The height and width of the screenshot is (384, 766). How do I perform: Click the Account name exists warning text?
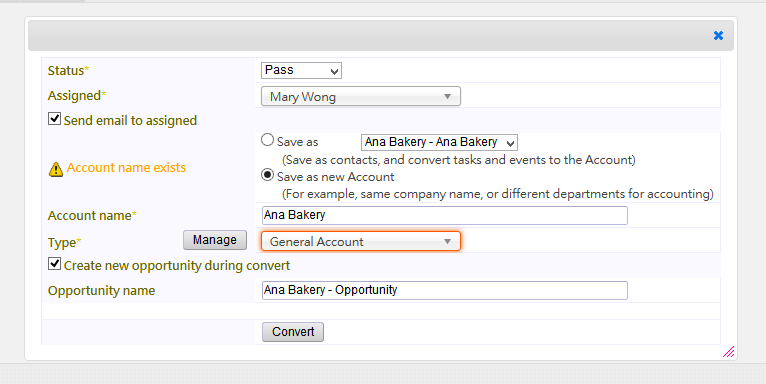126,168
